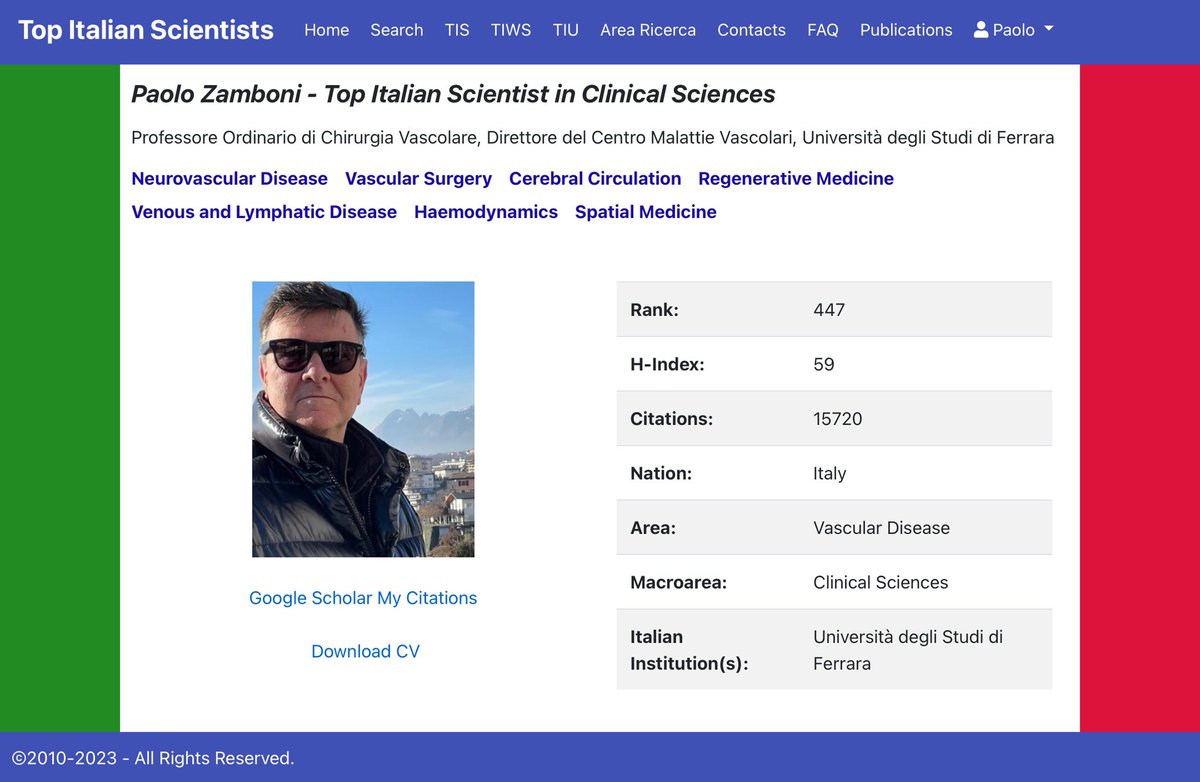Open the Area Ricerca section
This screenshot has width=1200, height=782.
pos(648,30)
